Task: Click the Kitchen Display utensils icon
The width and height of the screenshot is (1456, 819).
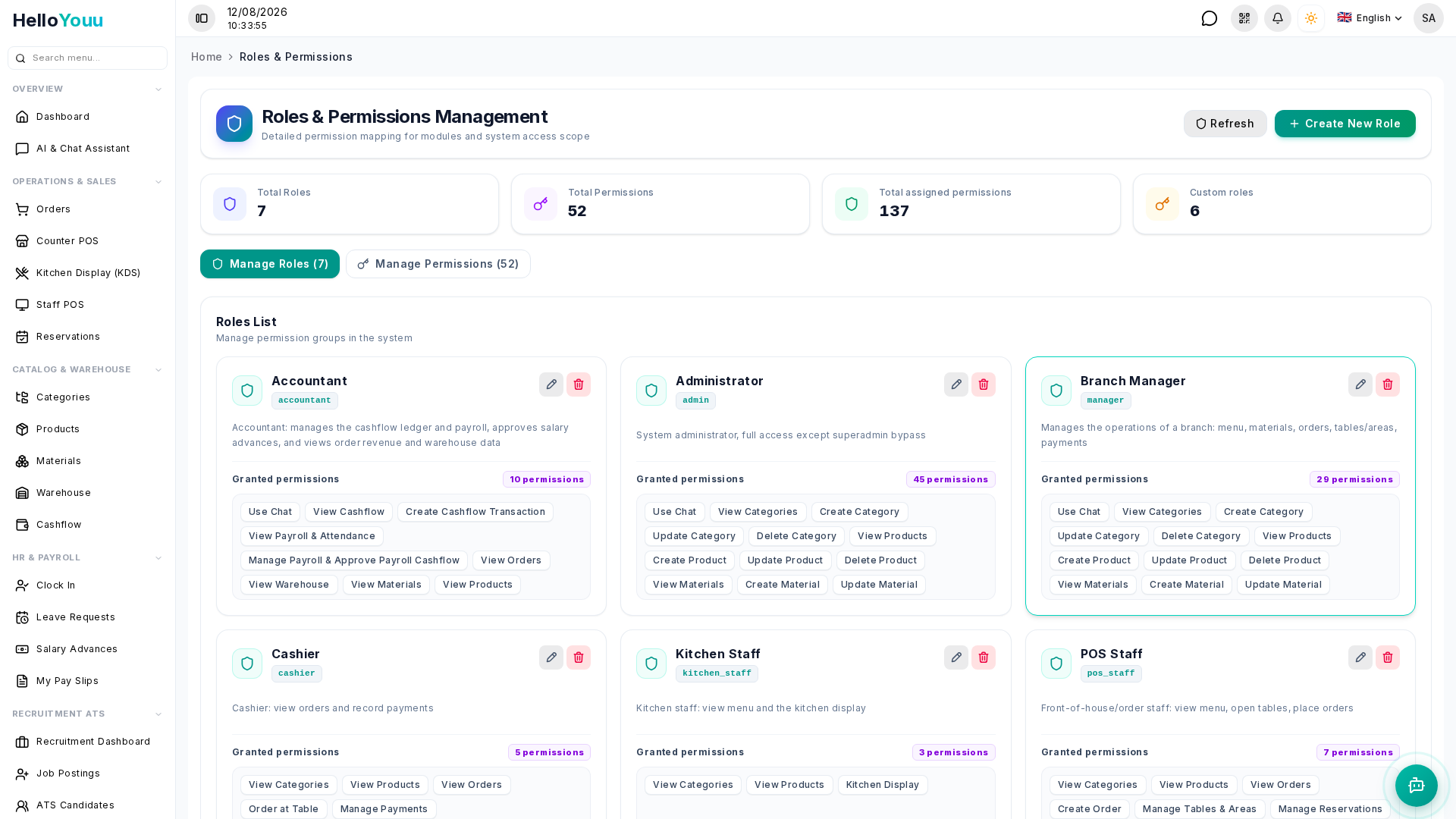Action: [x=22, y=273]
